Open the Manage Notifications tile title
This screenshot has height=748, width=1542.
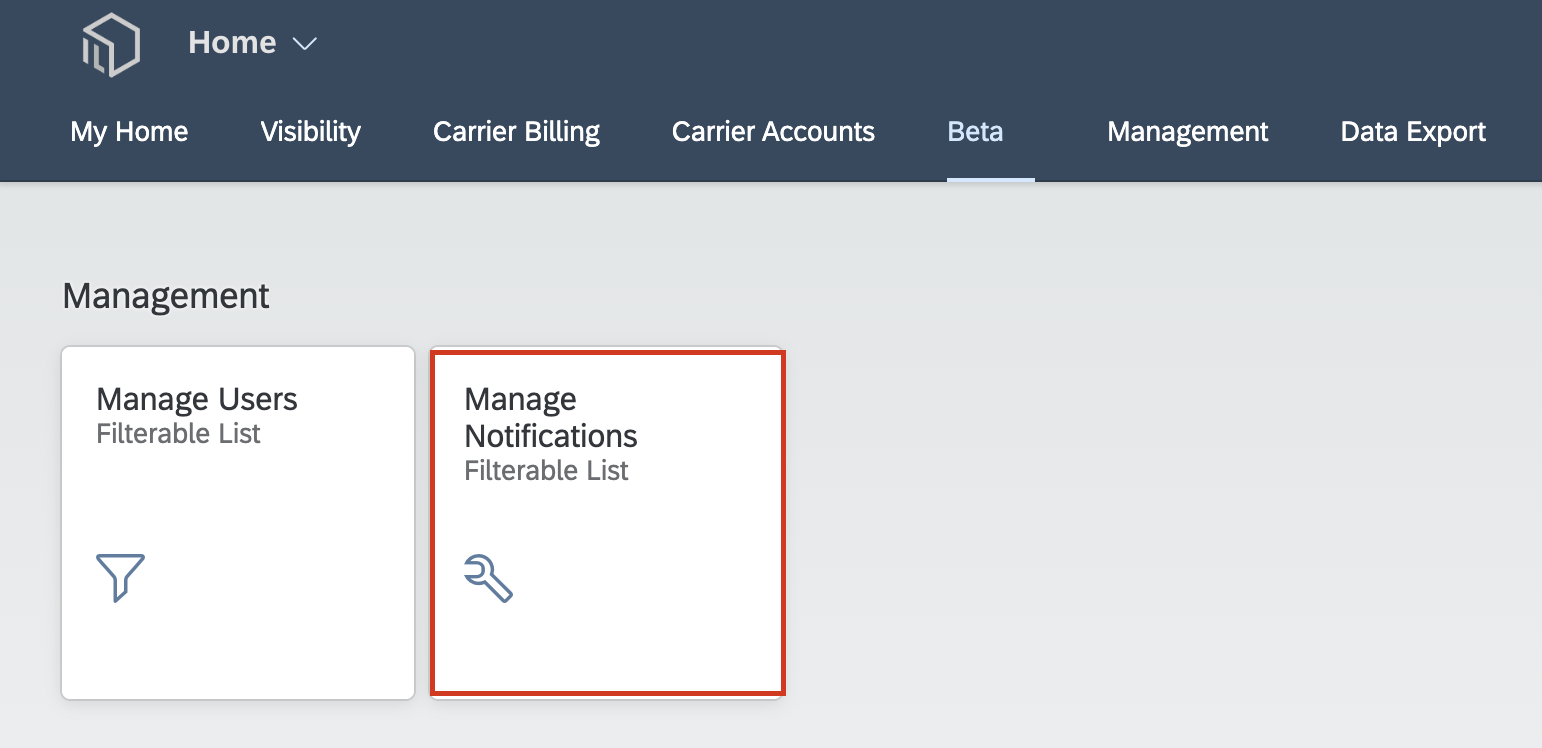(x=551, y=417)
